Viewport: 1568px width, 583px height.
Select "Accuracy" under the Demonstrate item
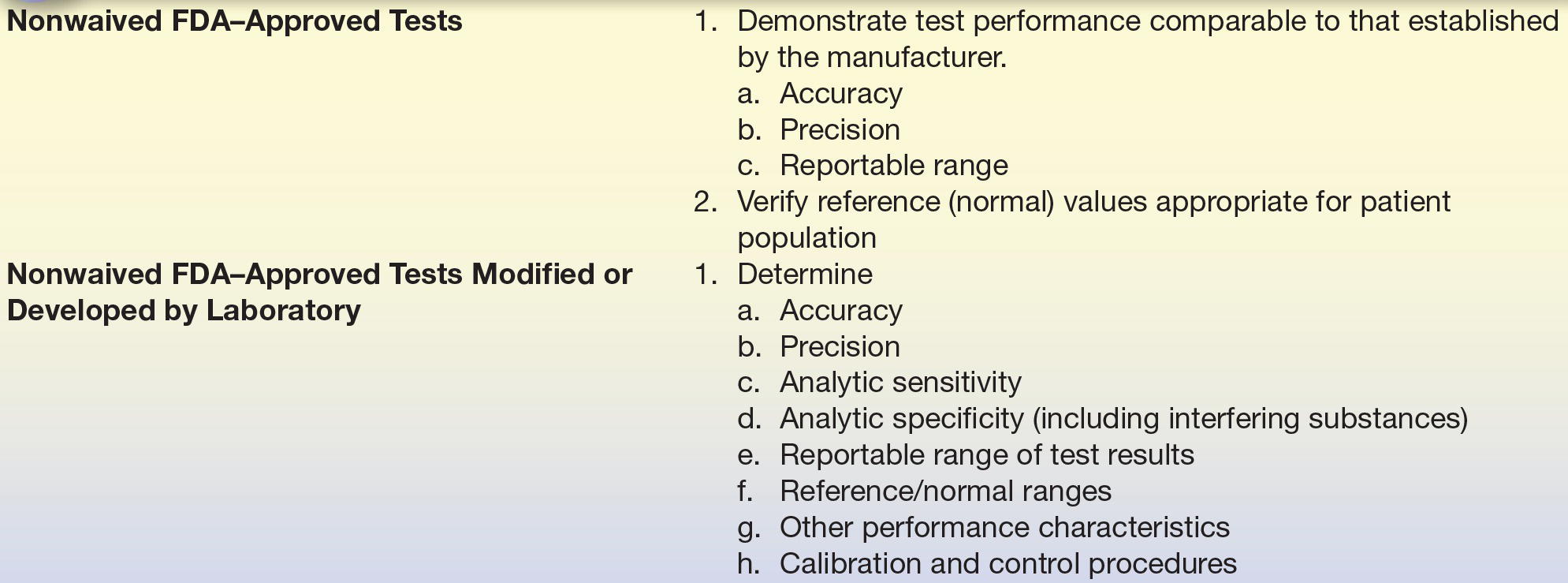point(840,94)
